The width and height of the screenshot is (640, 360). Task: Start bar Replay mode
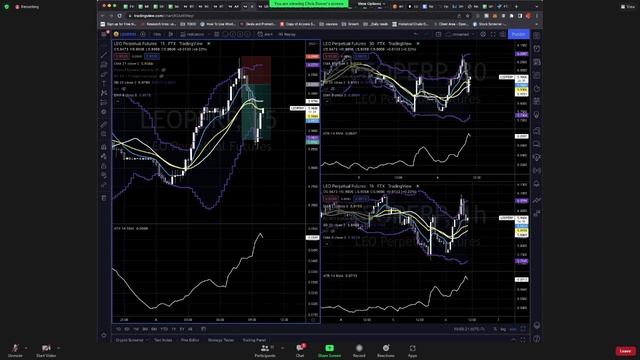click(x=287, y=34)
